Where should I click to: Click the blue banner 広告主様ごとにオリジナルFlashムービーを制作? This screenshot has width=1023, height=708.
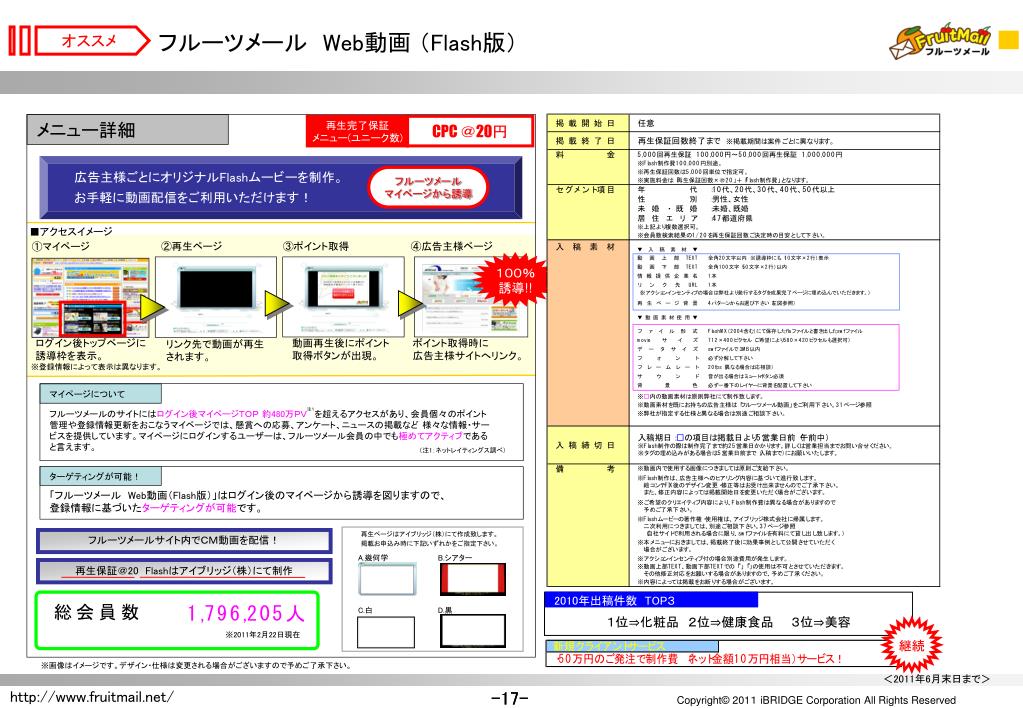click(x=281, y=188)
